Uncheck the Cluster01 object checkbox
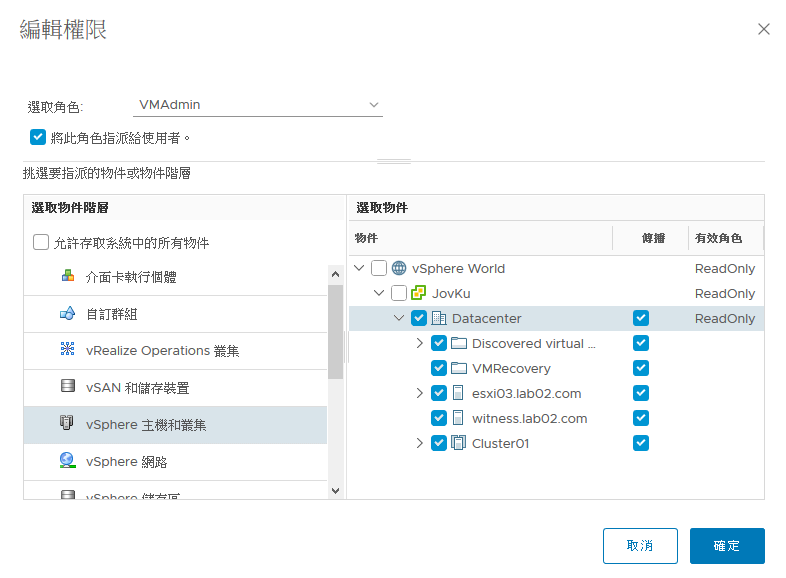Viewport: 786px width, 578px height. point(439,443)
